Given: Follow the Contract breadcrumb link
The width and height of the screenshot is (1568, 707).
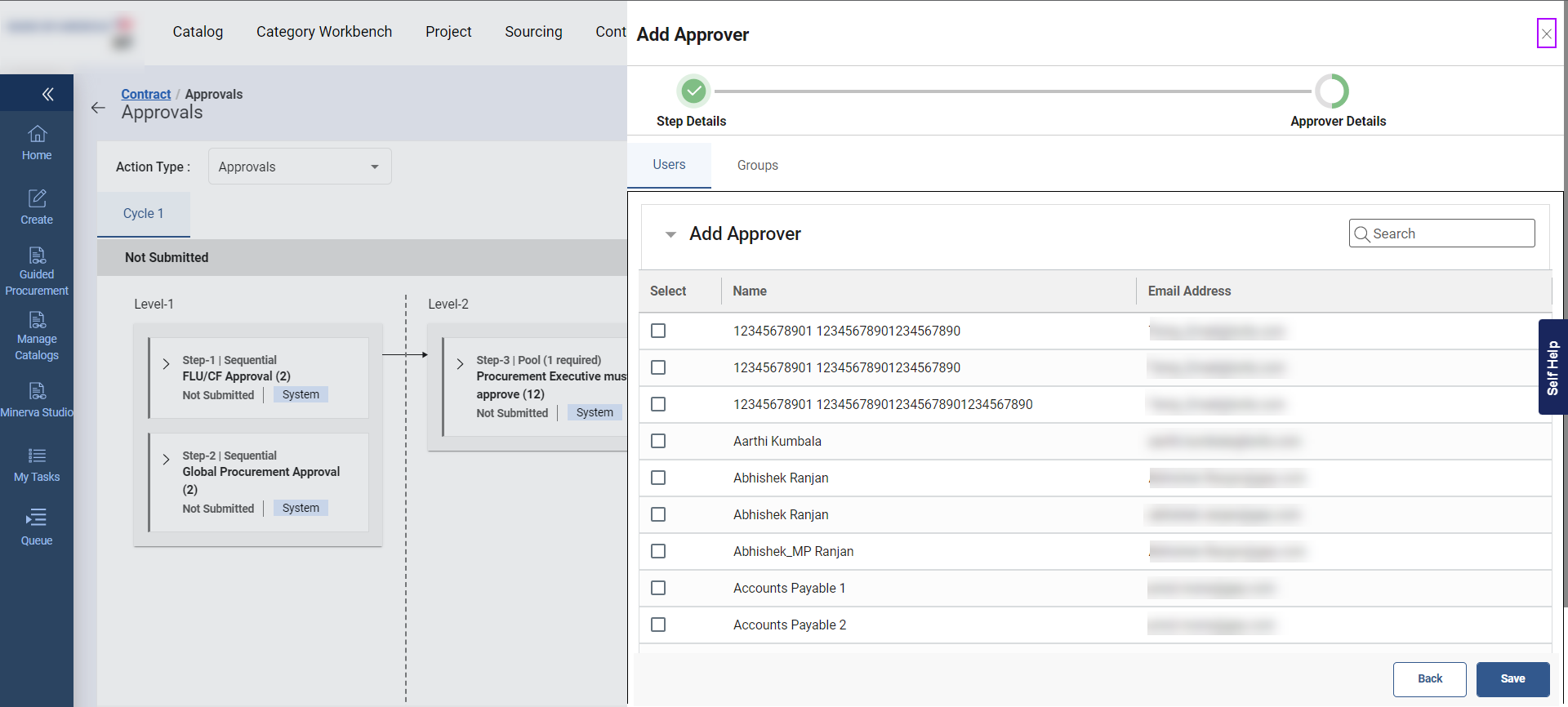Looking at the screenshot, I should 146,94.
